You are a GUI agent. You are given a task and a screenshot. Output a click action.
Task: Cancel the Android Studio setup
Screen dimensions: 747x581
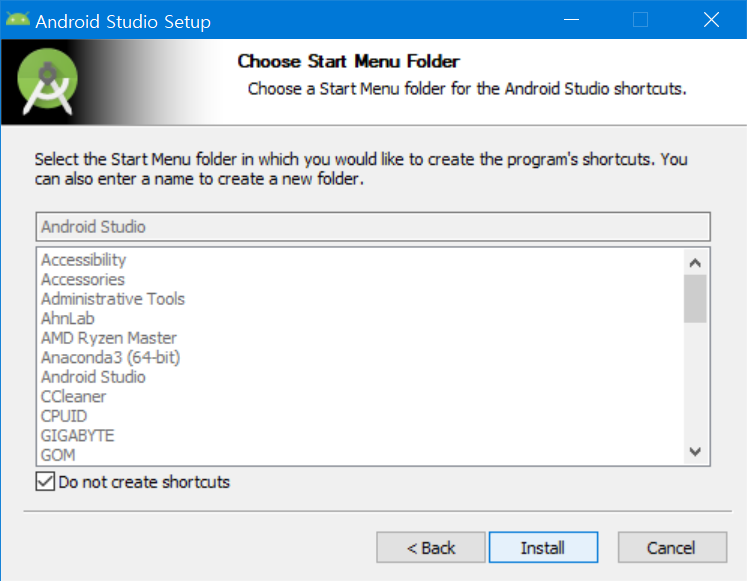coord(672,548)
